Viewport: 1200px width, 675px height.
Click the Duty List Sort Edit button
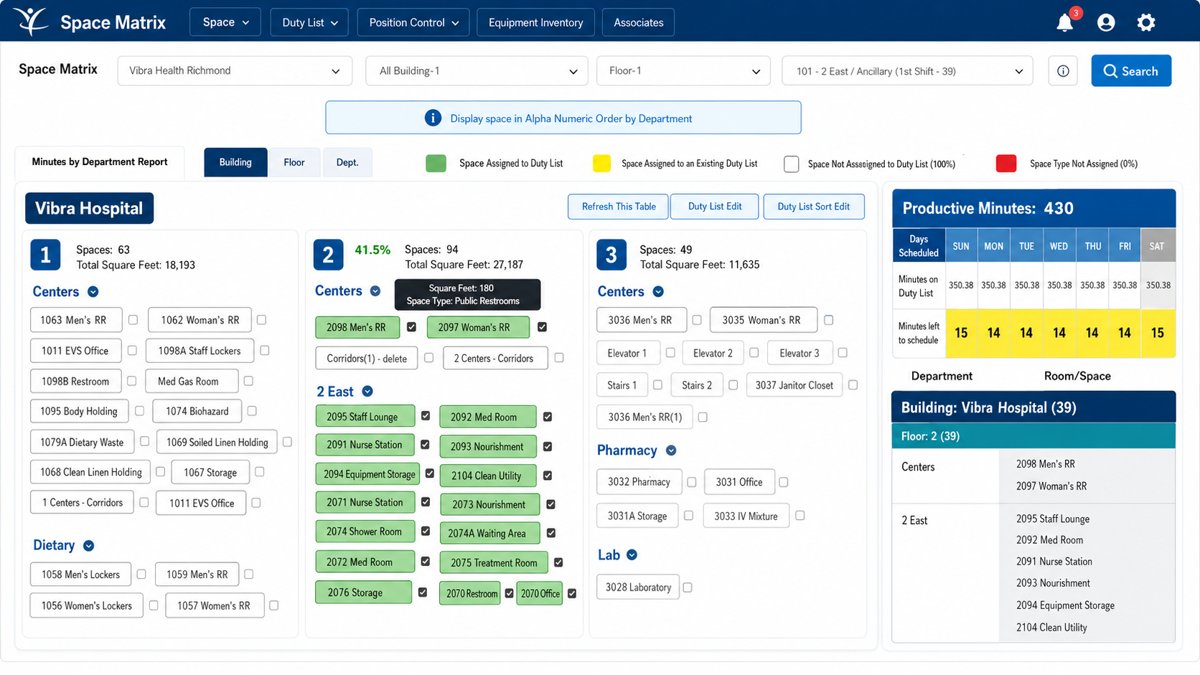point(814,206)
